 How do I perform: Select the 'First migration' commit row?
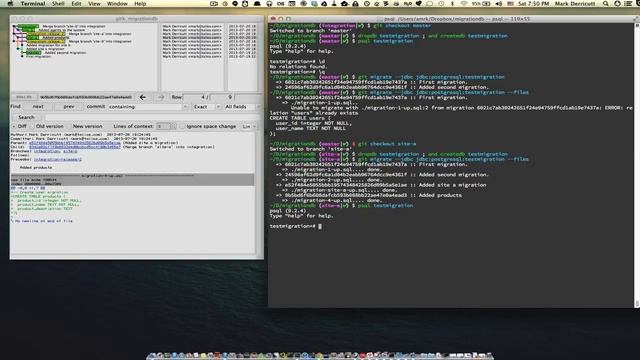[38, 56]
